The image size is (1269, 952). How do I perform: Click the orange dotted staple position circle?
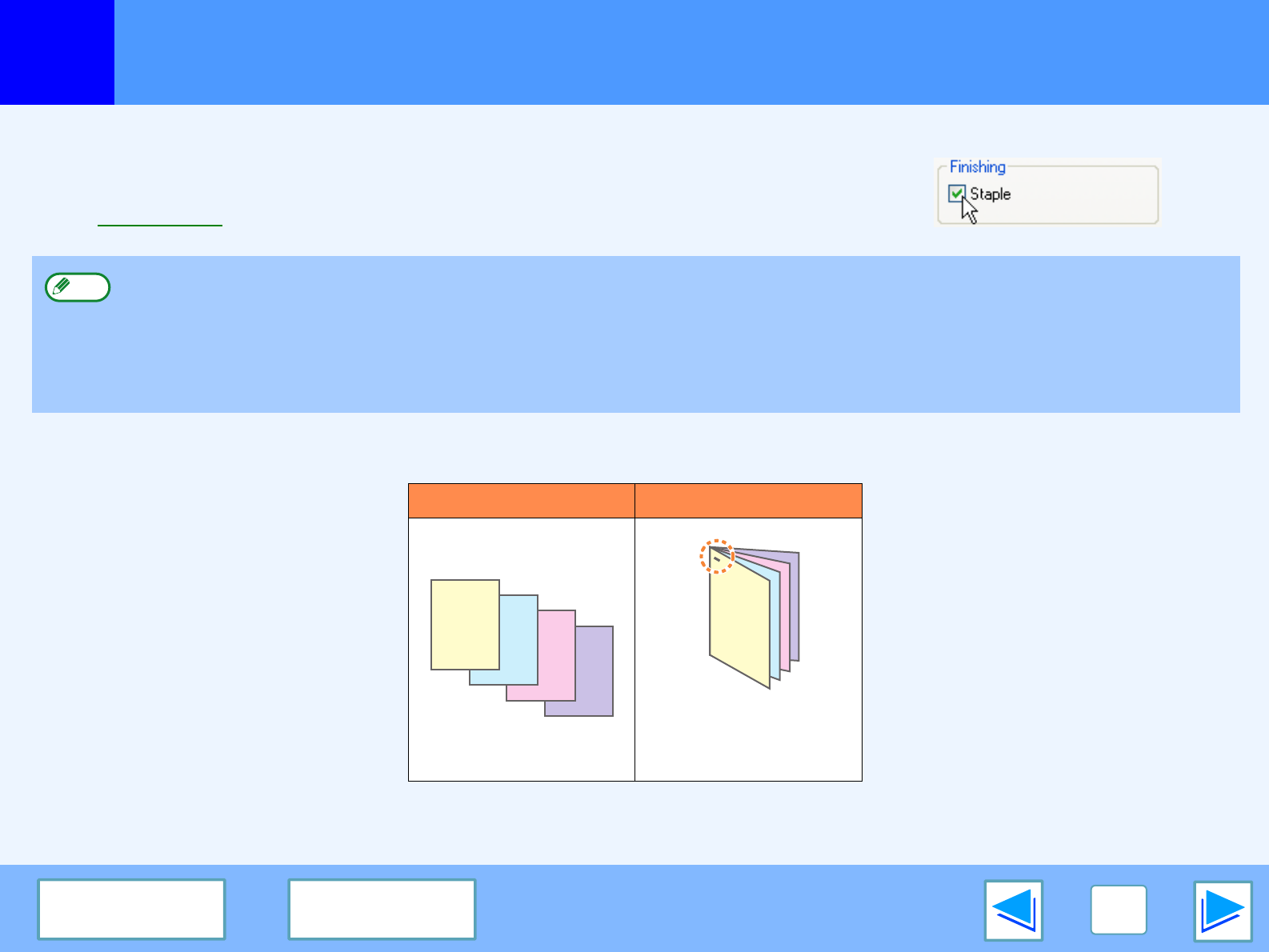(x=717, y=556)
